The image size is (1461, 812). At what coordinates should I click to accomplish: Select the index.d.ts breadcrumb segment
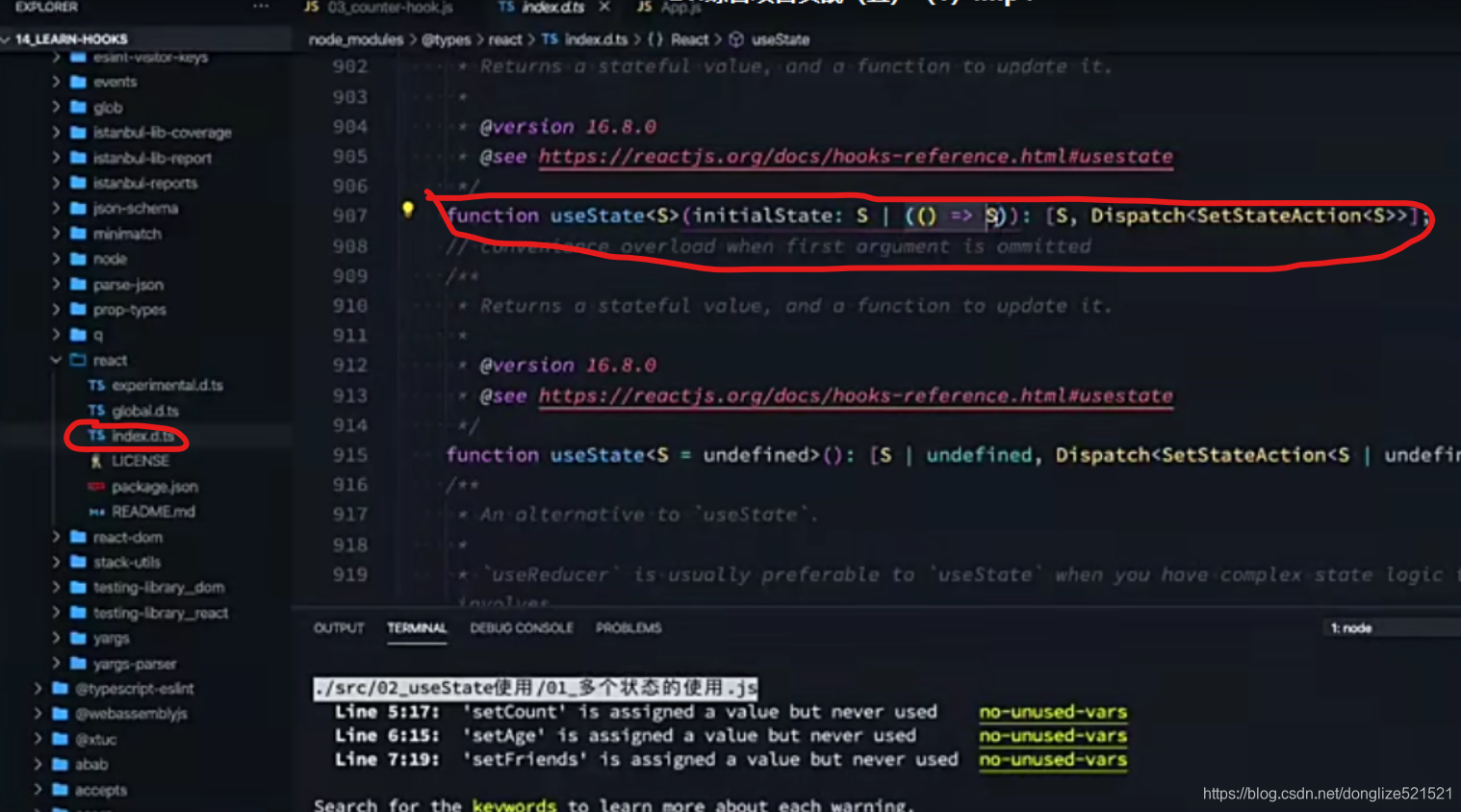point(596,39)
